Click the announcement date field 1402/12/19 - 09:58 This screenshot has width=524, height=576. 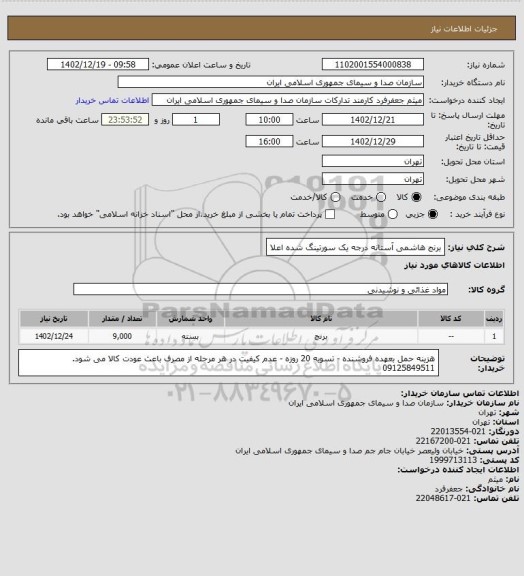click(x=98, y=64)
